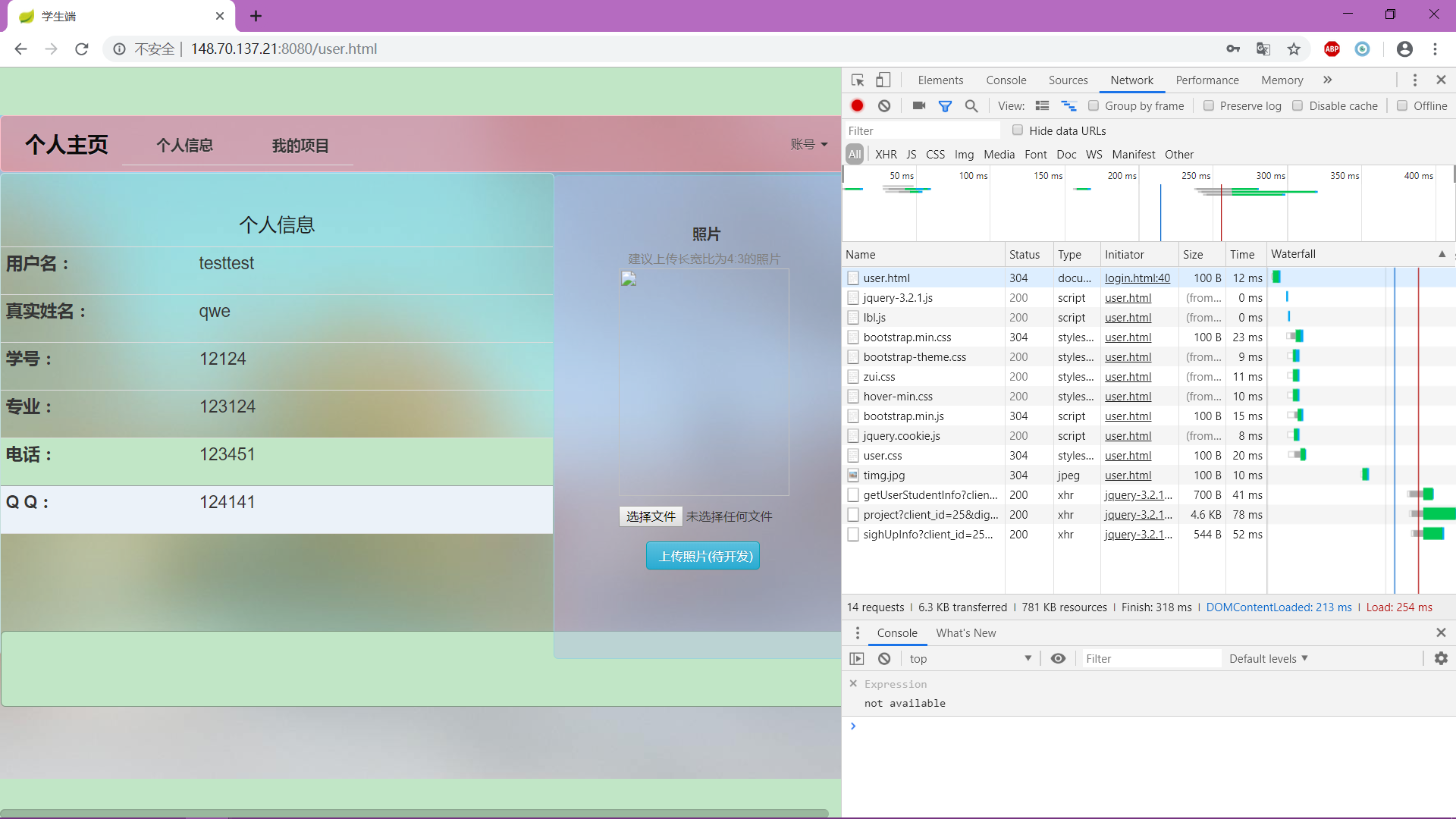Viewport: 1456px width, 819px height.
Task: Open the network search magnifier icon
Action: 971,106
